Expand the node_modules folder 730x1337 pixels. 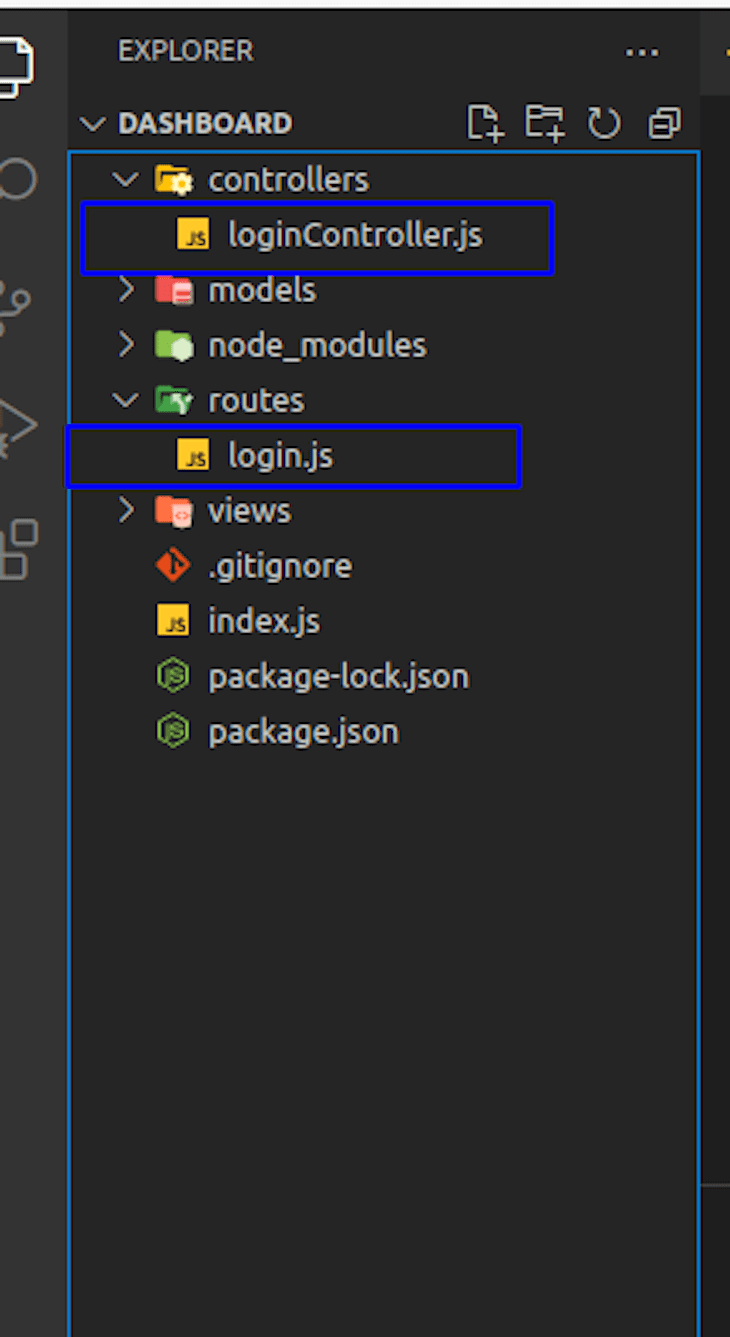coord(126,344)
